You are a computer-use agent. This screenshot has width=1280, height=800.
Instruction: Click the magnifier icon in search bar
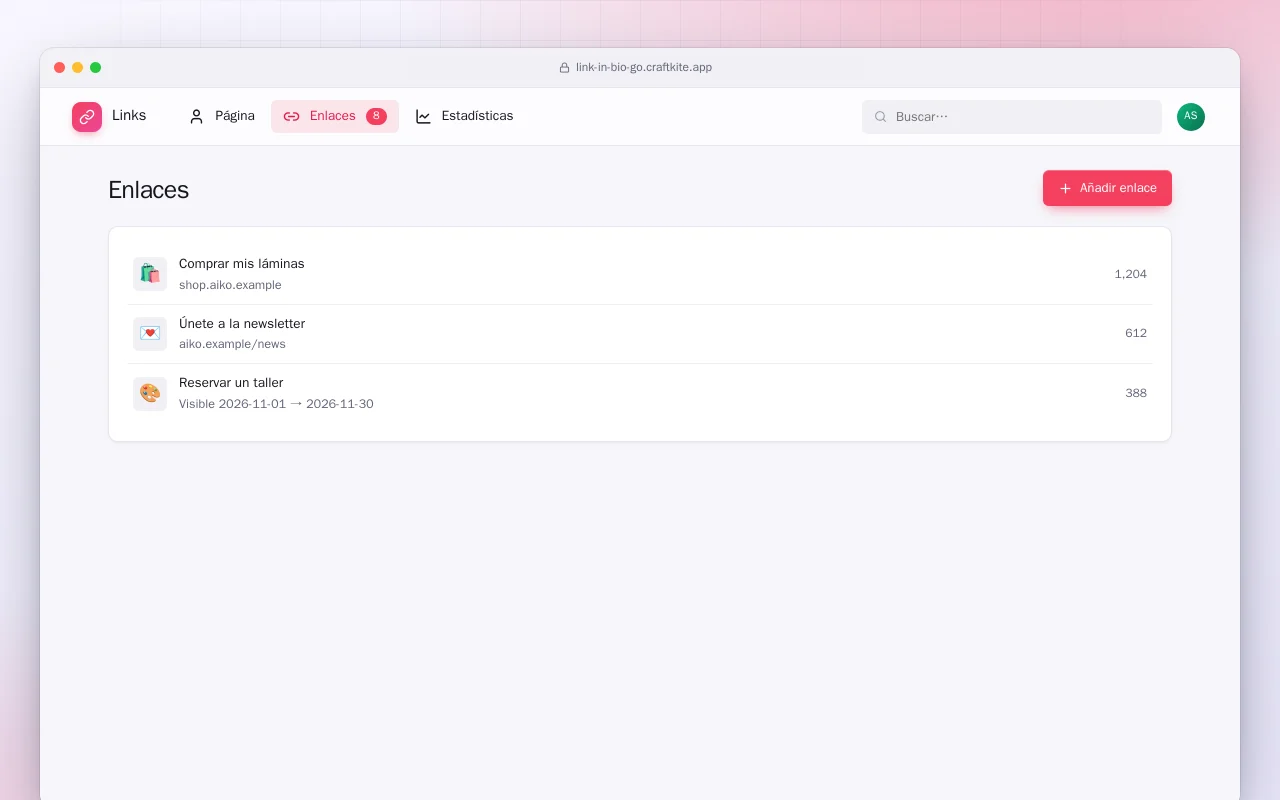tap(881, 117)
